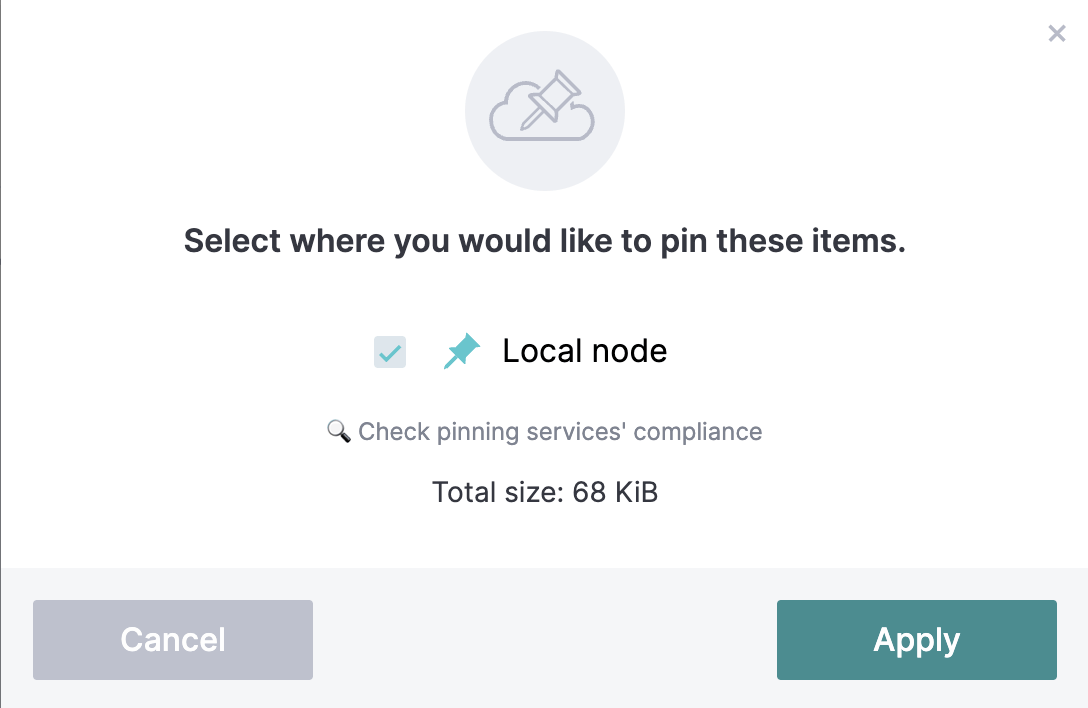Image resolution: width=1088 pixels, height=708 pixels.
Task: Cancel the pinning dialog
Action: click(x=172, y=640)
